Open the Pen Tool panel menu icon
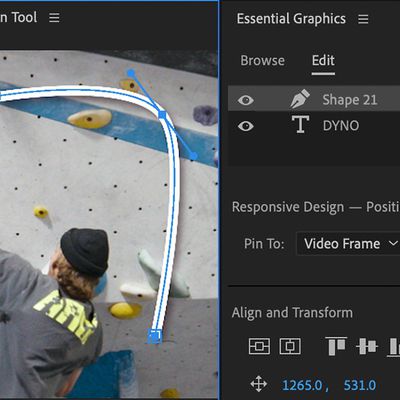The height and width of the screenshot is (400, 400). pyautogui.click(x=54, y=18)
